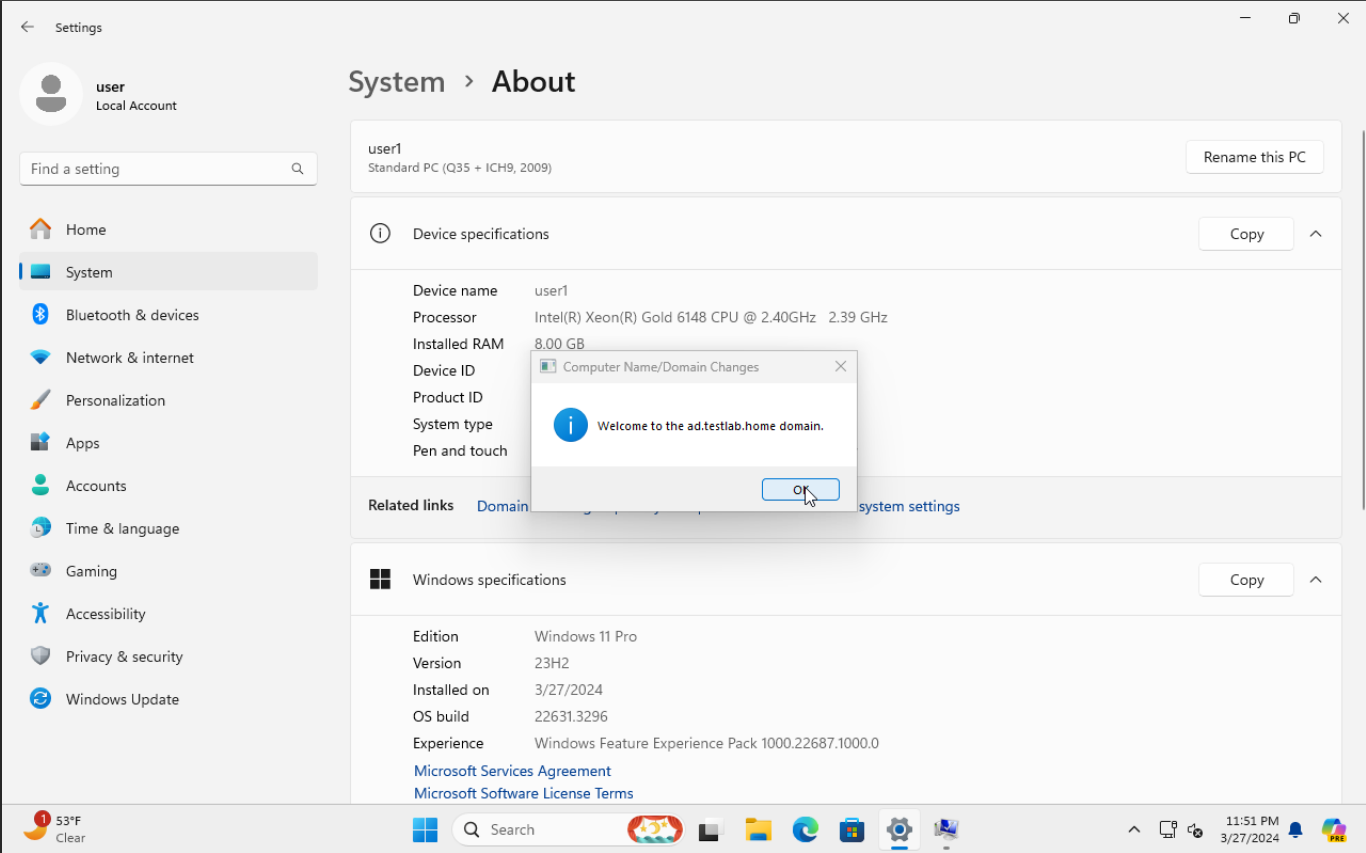
Task: Open Privacy & security settings
Action: click(x=168, y=657)
